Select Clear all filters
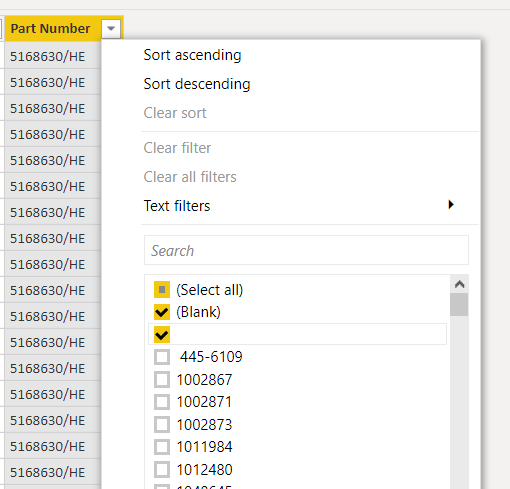Image resolution: width=510 pixels, height=489 pixels. pos(190,177)
